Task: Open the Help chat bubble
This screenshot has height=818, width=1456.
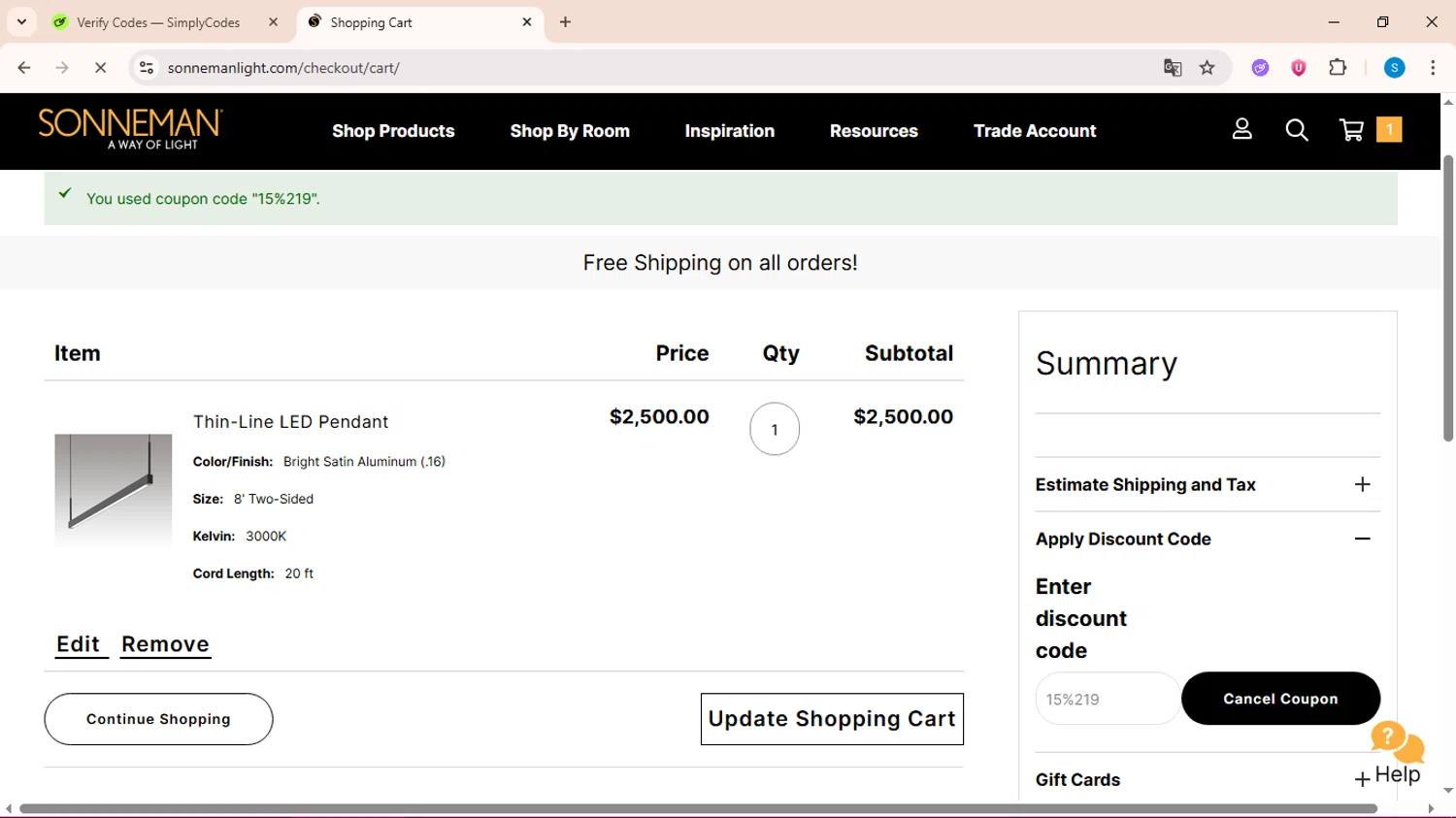Action: click(x=1397, y=753)
